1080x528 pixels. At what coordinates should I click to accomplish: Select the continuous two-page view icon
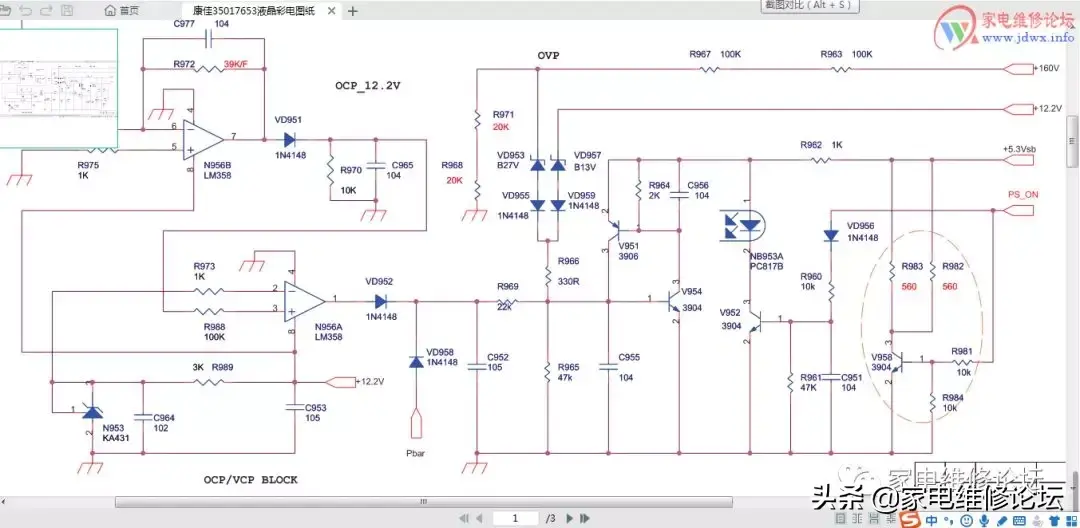click(891, 519)
